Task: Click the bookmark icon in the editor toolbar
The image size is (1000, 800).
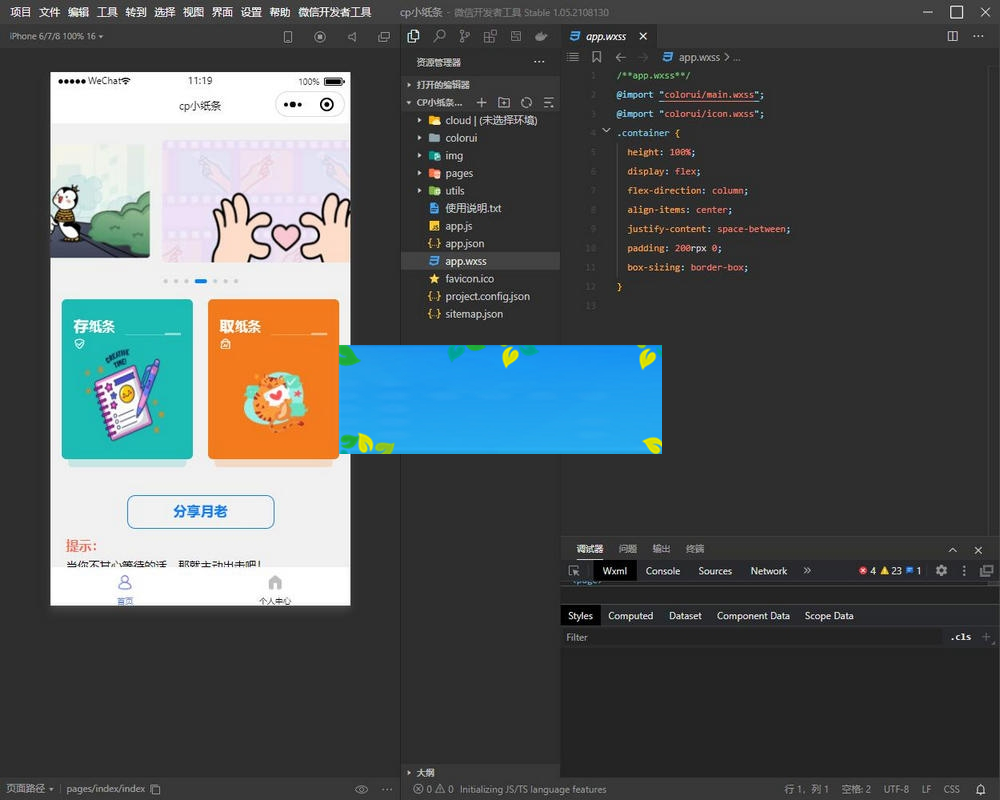Action: tap(597, 57)
